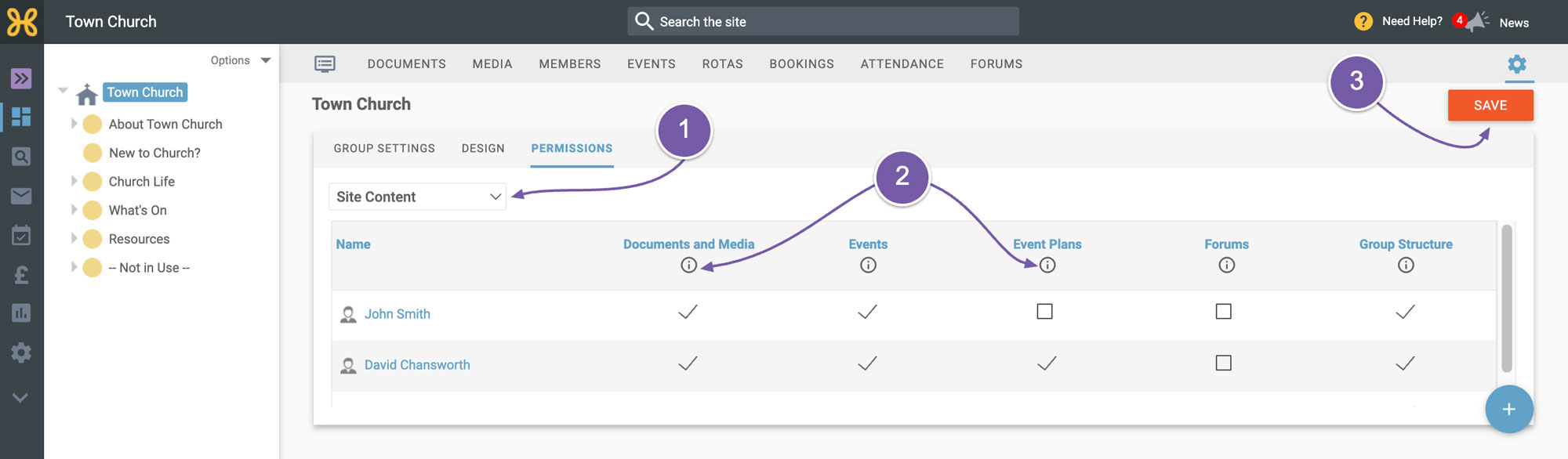Select the Permissions tab
This screenshot has width=1568, height=459.
click(572, 148)
